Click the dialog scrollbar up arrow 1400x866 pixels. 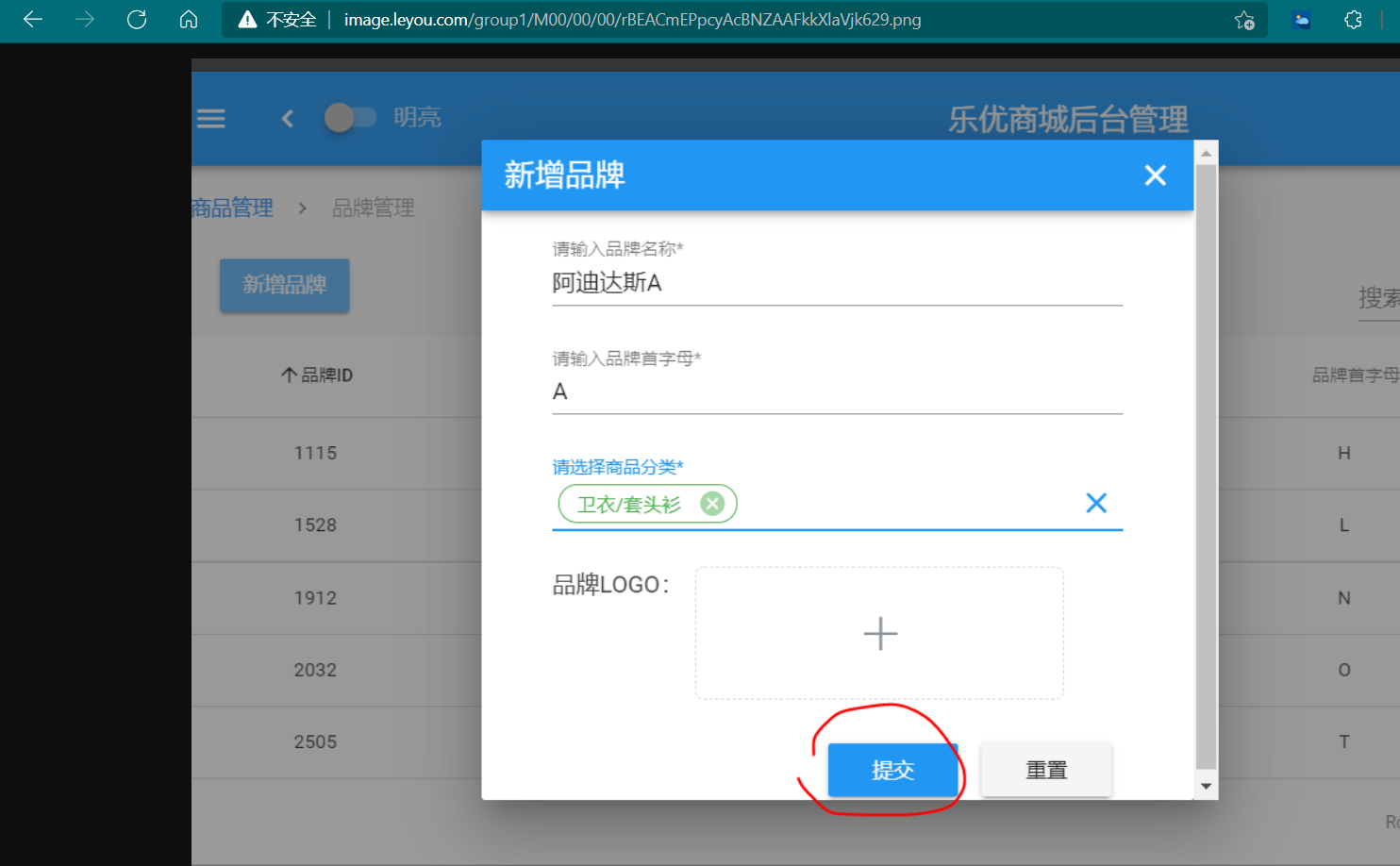click(x=1206, y=152)
